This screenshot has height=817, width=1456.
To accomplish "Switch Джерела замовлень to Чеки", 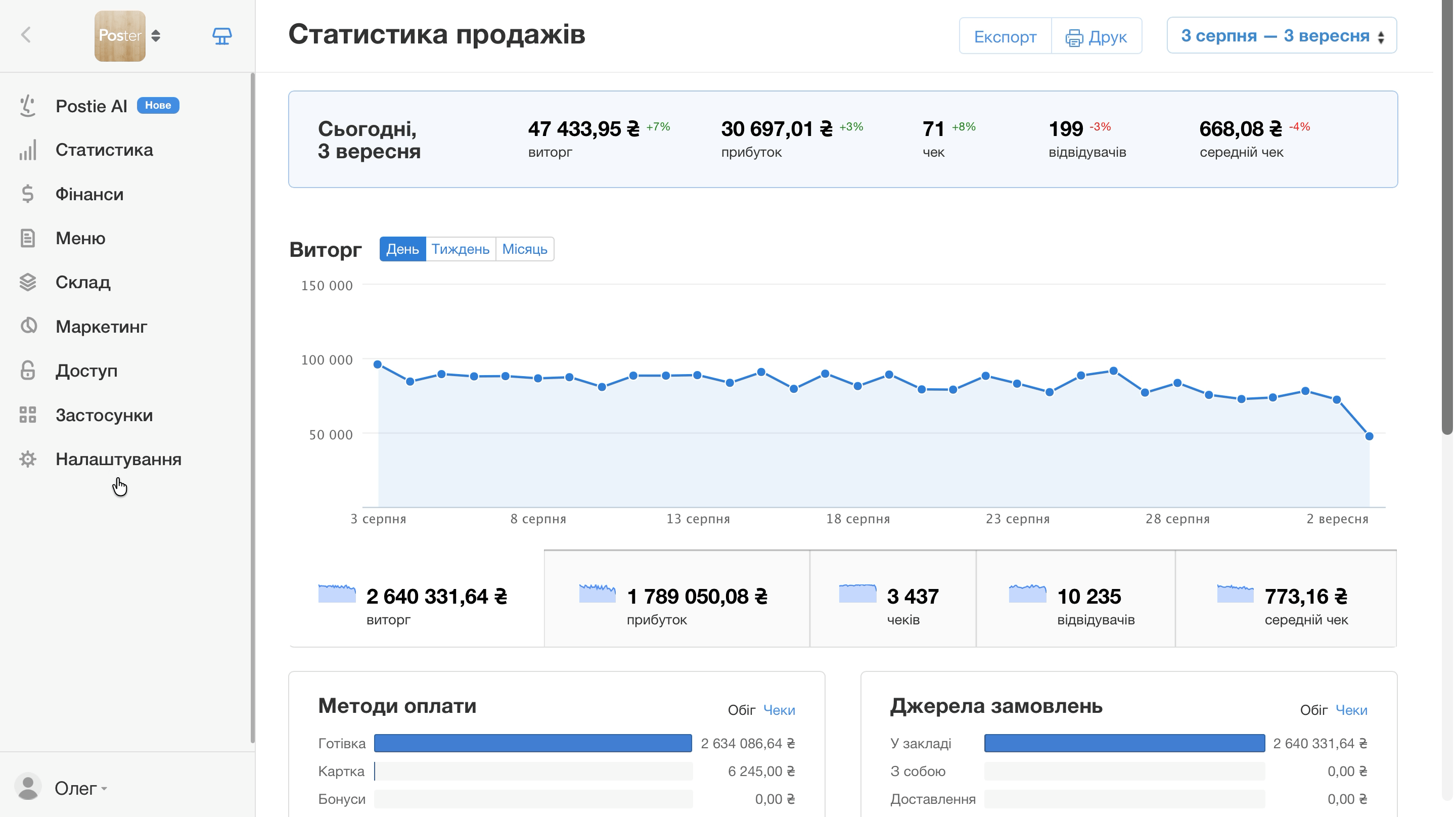I will [x=1351, y=710].
